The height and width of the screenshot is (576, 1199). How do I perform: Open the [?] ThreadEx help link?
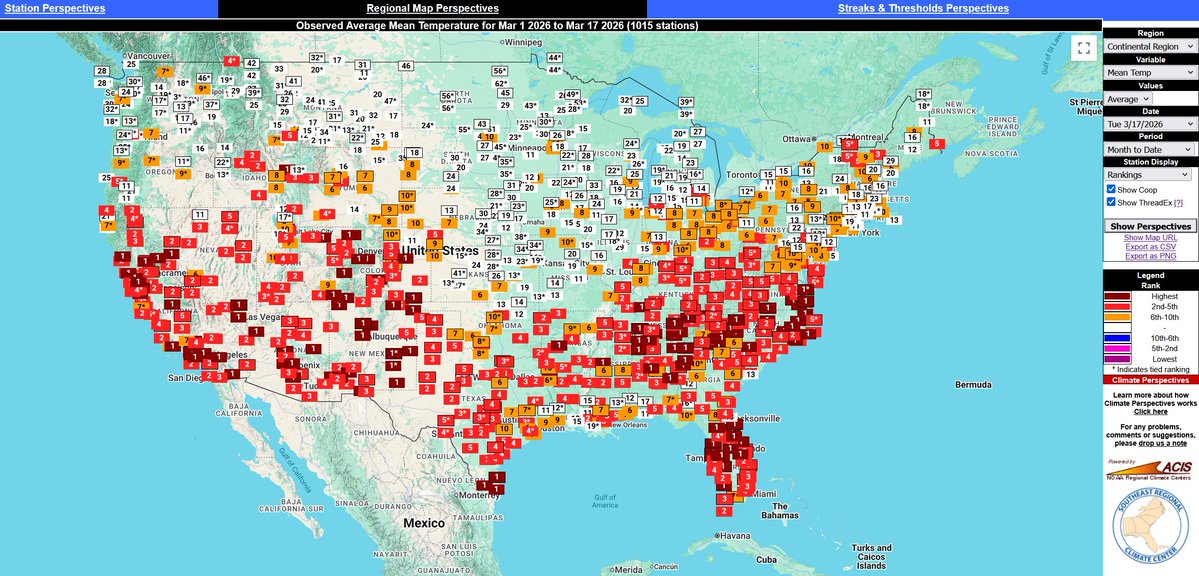coord(1179,202)
